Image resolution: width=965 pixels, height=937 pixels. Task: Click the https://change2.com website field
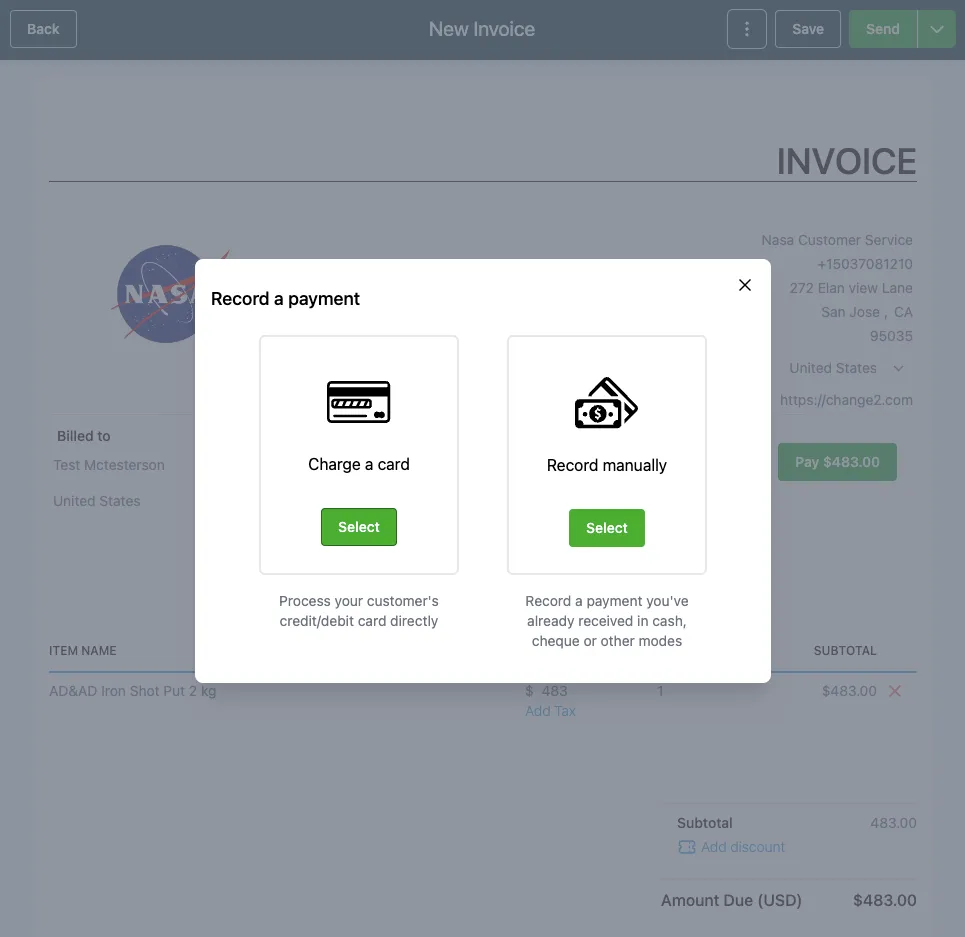pyautogui.click(x=846, y=400)
